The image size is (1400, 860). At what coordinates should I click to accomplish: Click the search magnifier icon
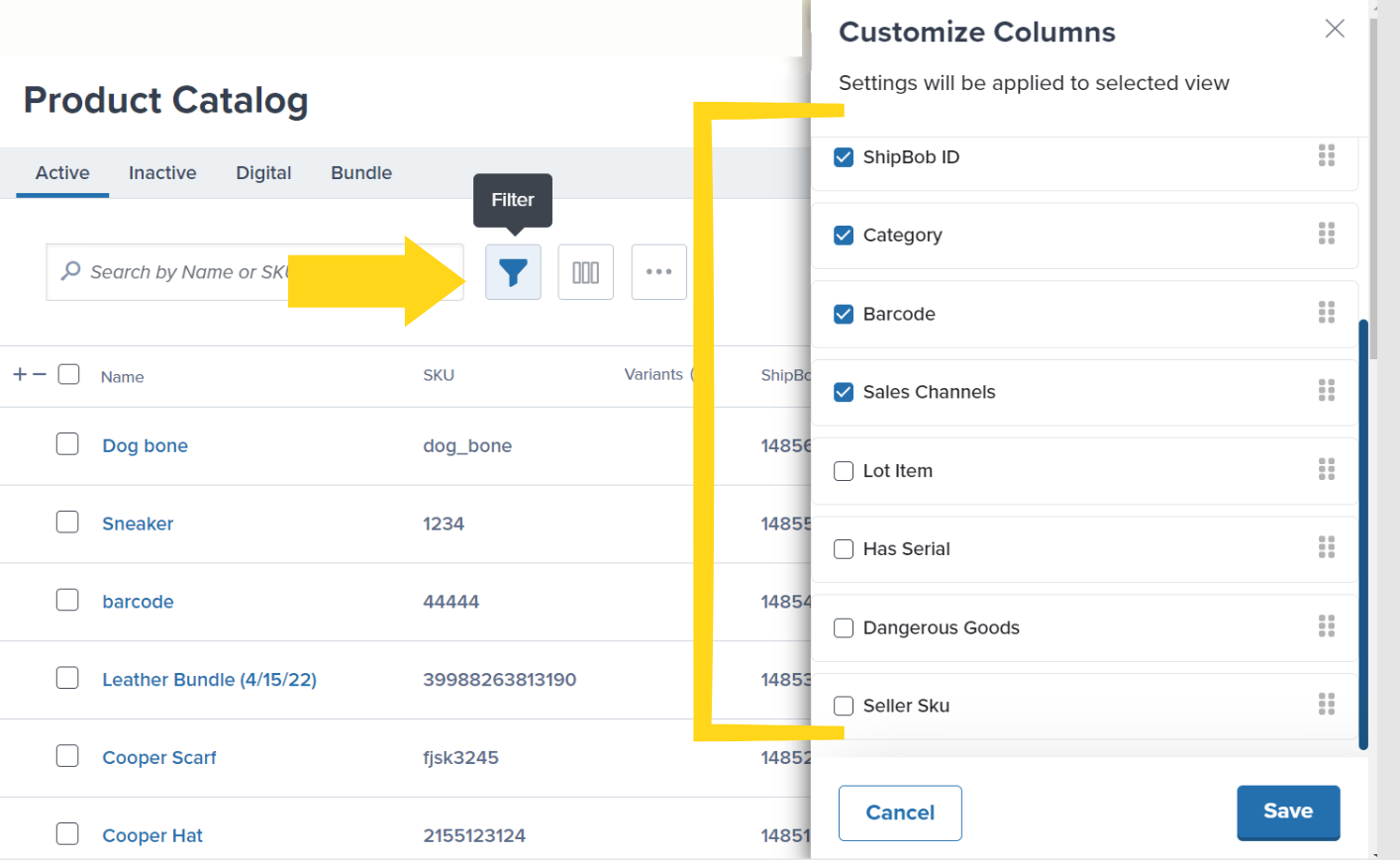pyautogui.click(x=68, y=271)
